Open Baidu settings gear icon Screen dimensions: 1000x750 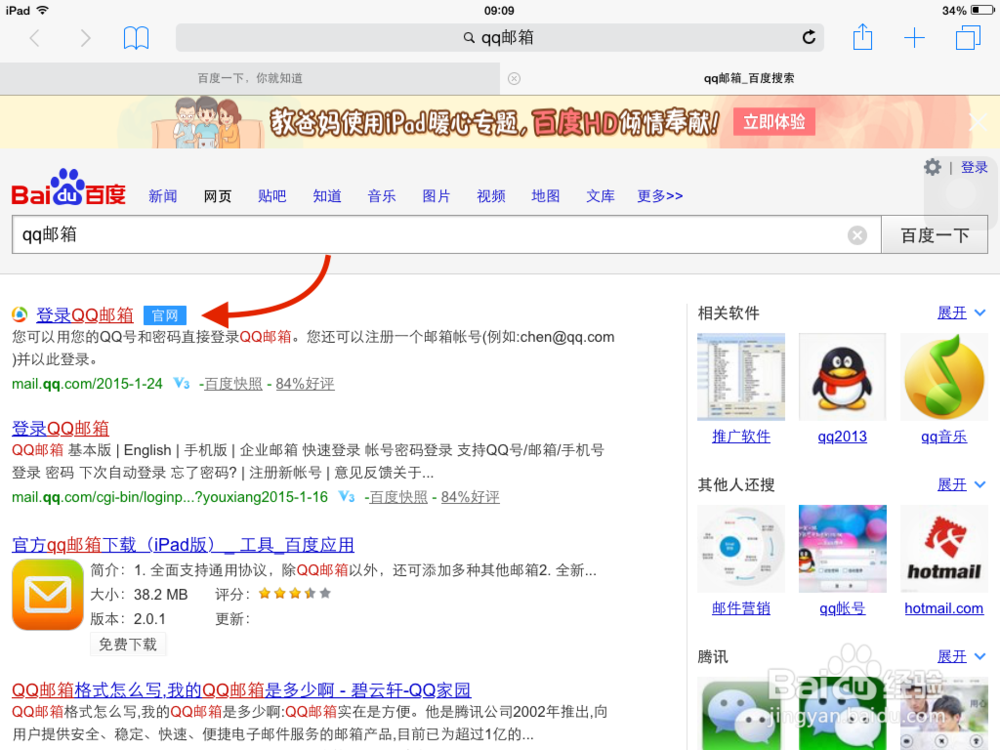point(932,167)
